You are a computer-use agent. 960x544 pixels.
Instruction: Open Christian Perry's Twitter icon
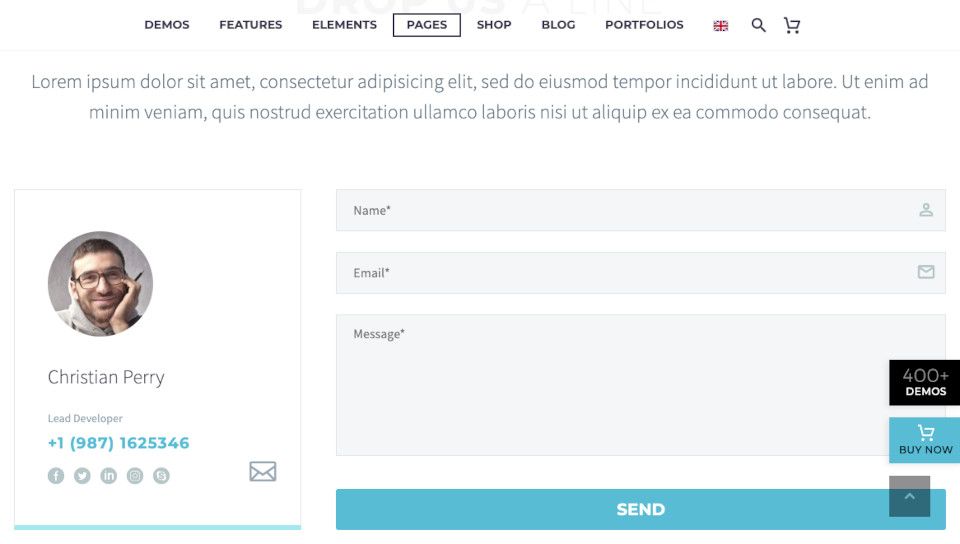pos(82,475)
